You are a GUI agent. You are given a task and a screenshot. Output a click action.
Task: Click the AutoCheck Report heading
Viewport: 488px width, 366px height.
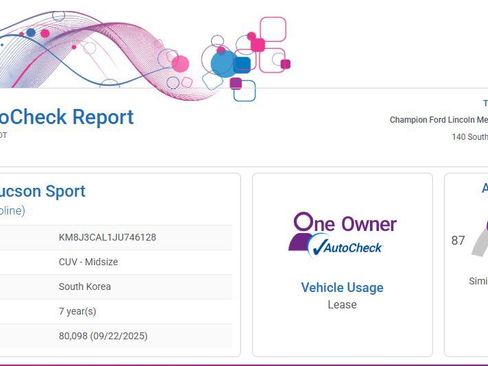pos(67,117)
